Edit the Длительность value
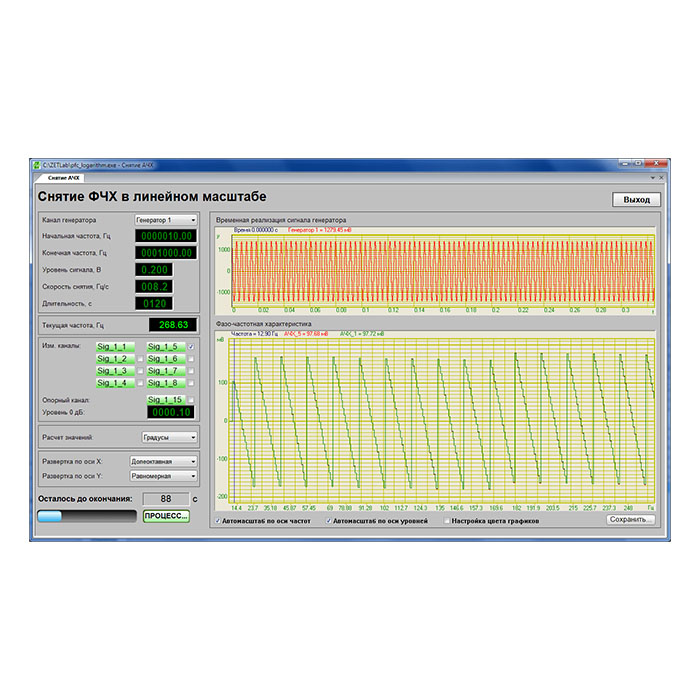Viewport: 700px width, 700px height. (154, 304)
